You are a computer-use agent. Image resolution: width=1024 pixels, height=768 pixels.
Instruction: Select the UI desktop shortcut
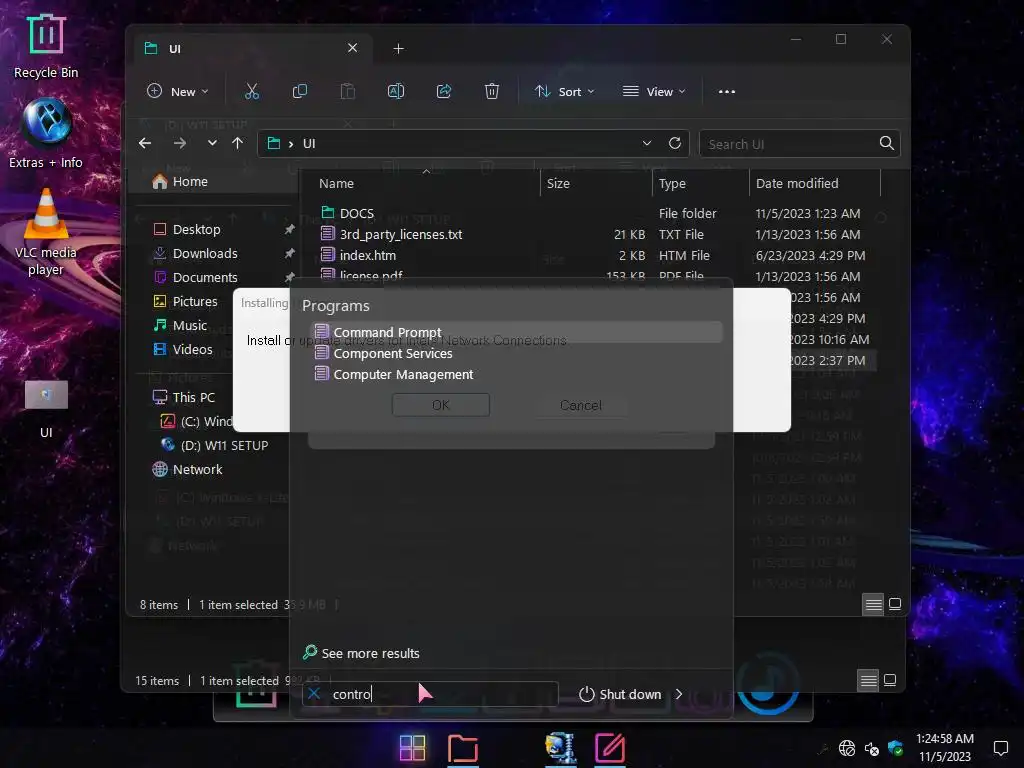(x=46, y=409)
